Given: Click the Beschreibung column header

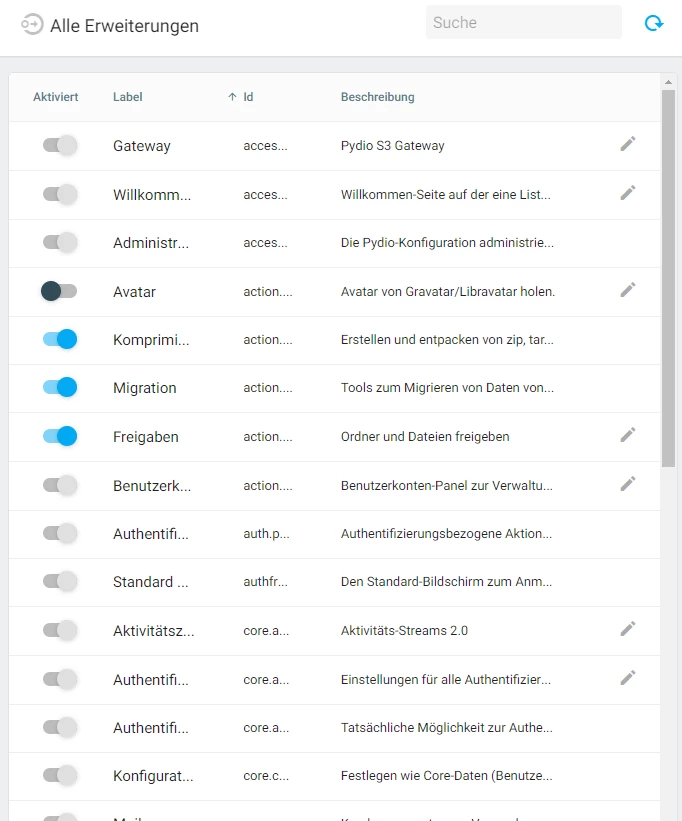Looking at the screenshot, I should coord(377,97).
